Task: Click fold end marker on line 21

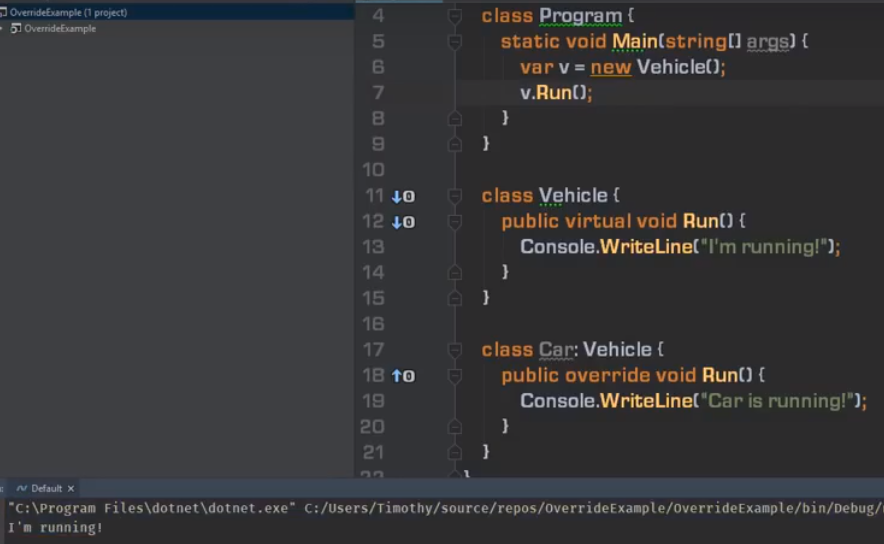Action: [454, 453]
